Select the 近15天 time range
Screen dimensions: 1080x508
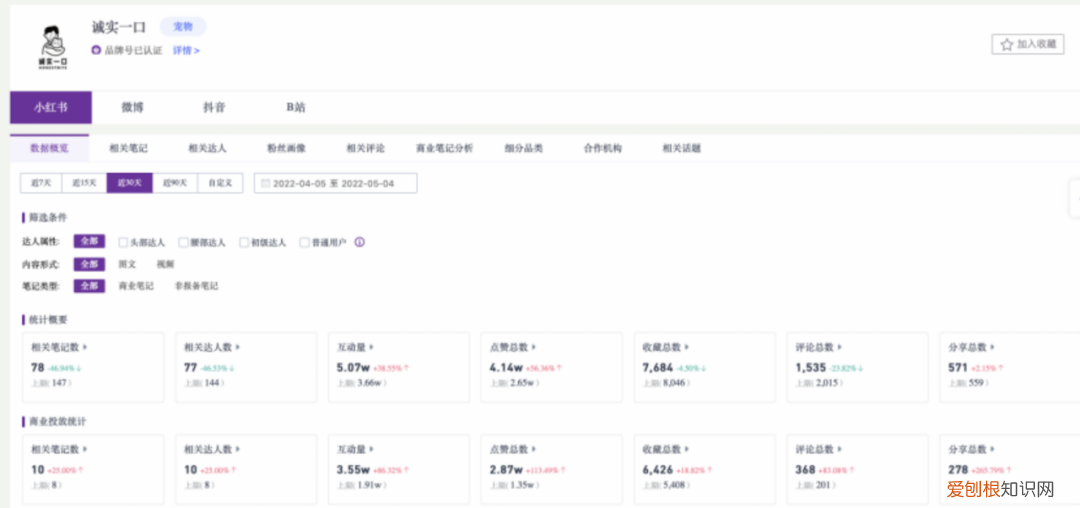pyautogui.click(x=85, y=183)
